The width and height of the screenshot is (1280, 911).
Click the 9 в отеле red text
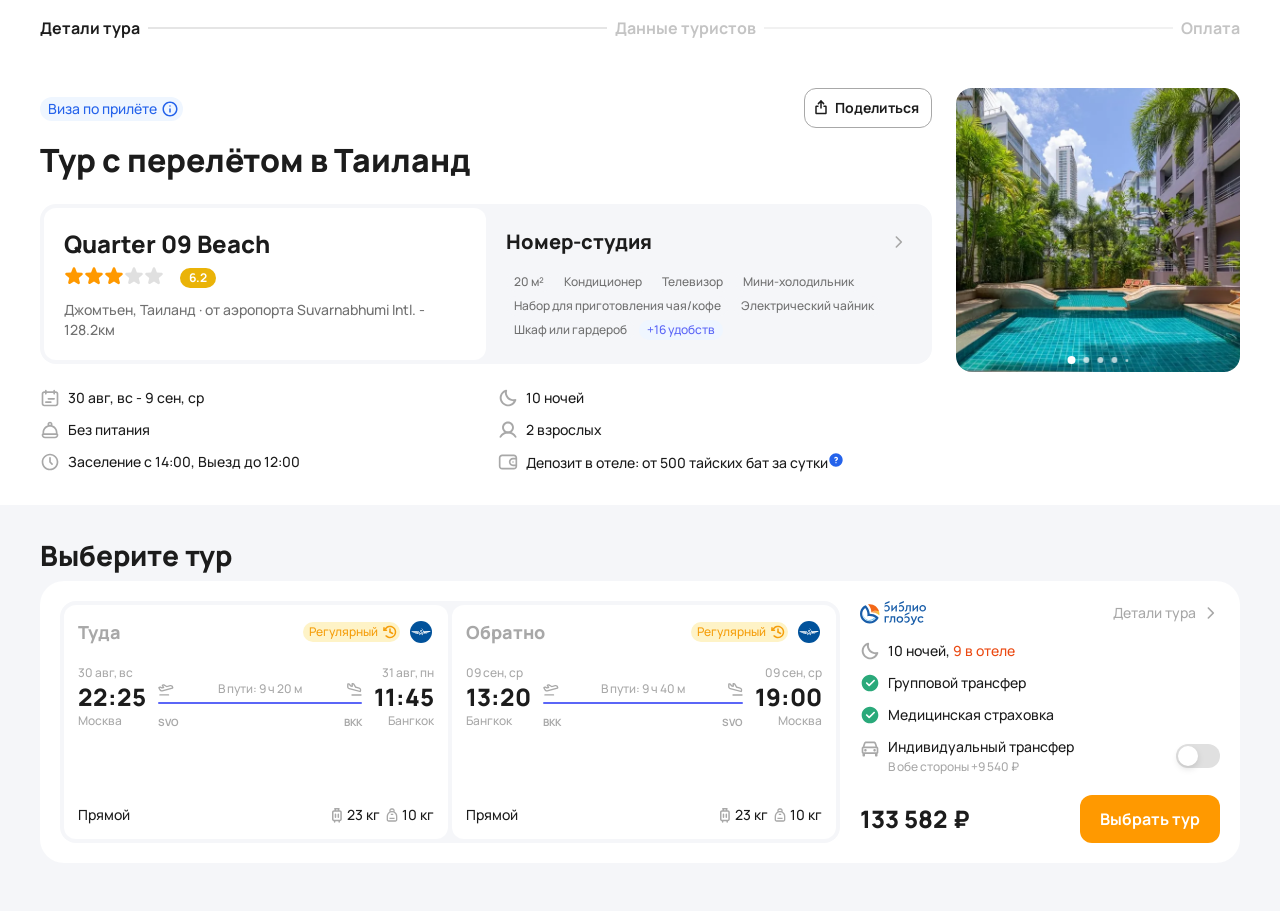(984, 651)
